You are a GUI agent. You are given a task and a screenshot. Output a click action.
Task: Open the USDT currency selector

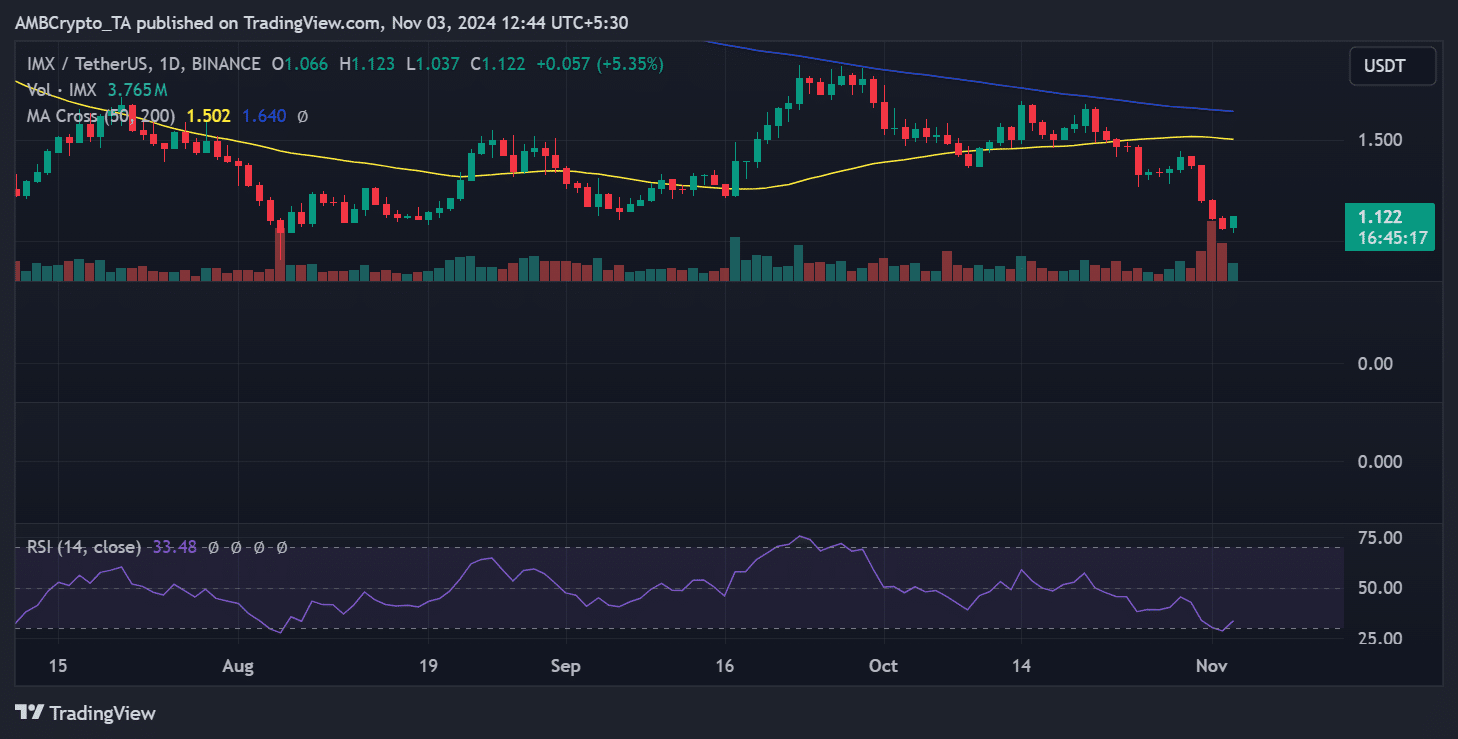(x=1393, y=66)
